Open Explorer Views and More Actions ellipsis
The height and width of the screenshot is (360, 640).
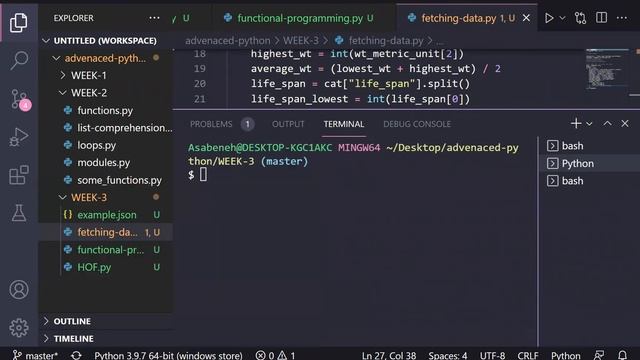(154, 18)
